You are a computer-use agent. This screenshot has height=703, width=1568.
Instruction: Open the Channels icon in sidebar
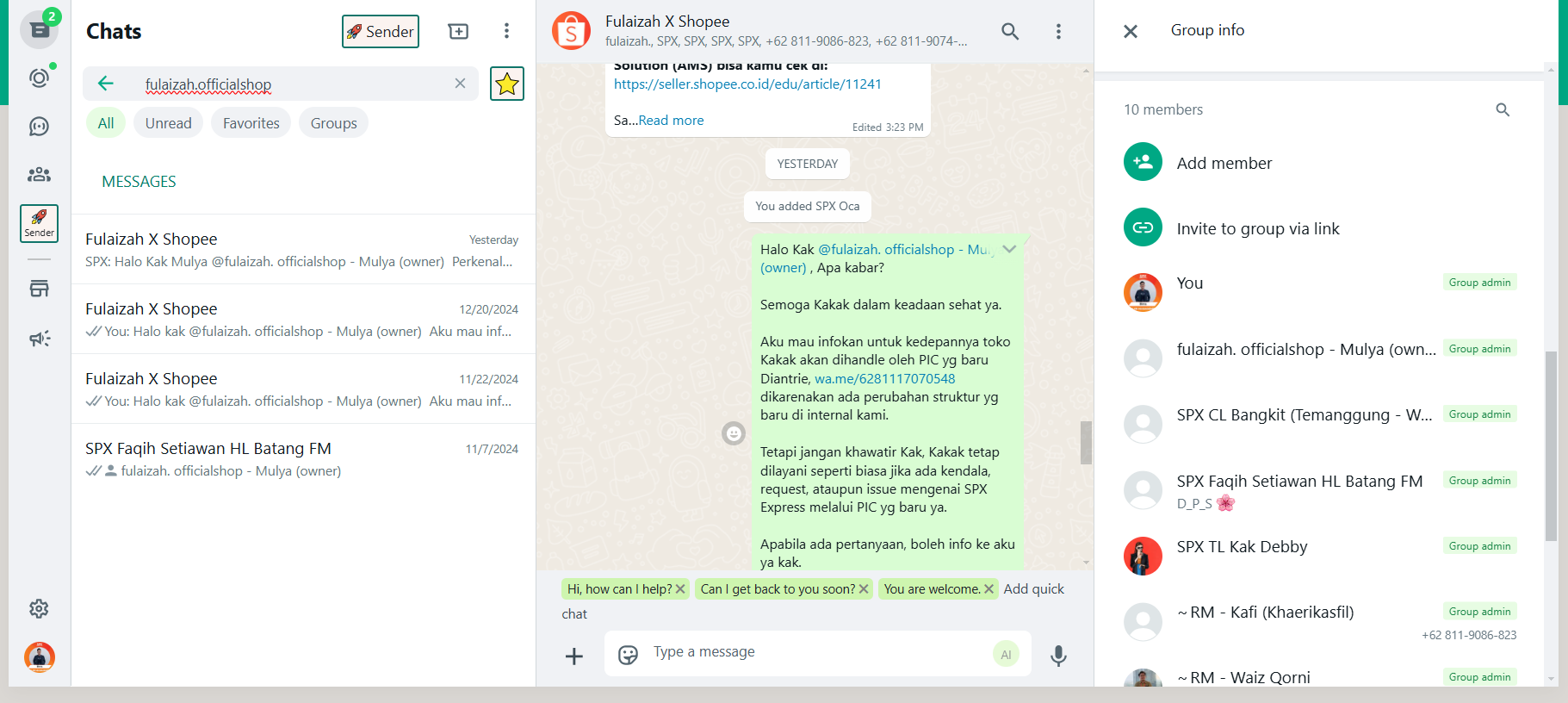pos(39,127)
